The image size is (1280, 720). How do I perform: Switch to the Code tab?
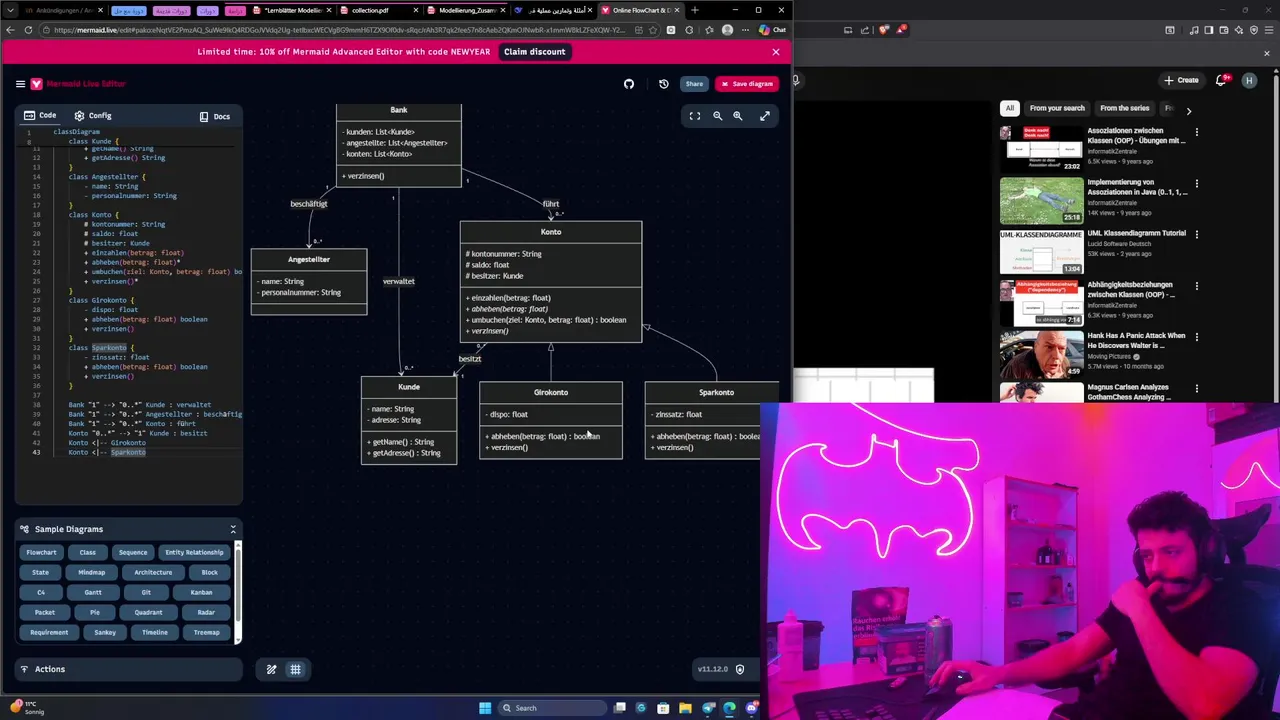40,115
